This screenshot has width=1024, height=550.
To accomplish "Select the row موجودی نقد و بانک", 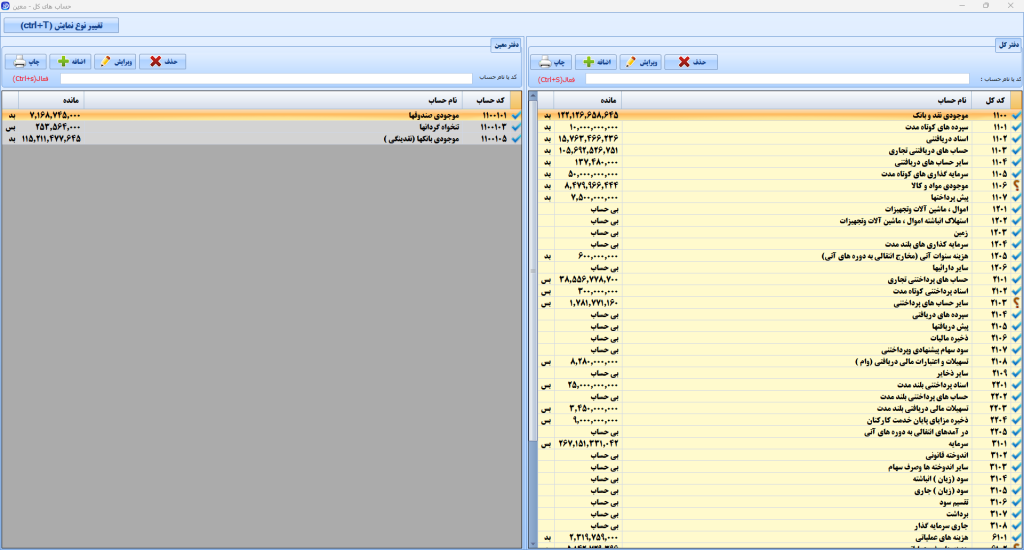I will (780, 115).
